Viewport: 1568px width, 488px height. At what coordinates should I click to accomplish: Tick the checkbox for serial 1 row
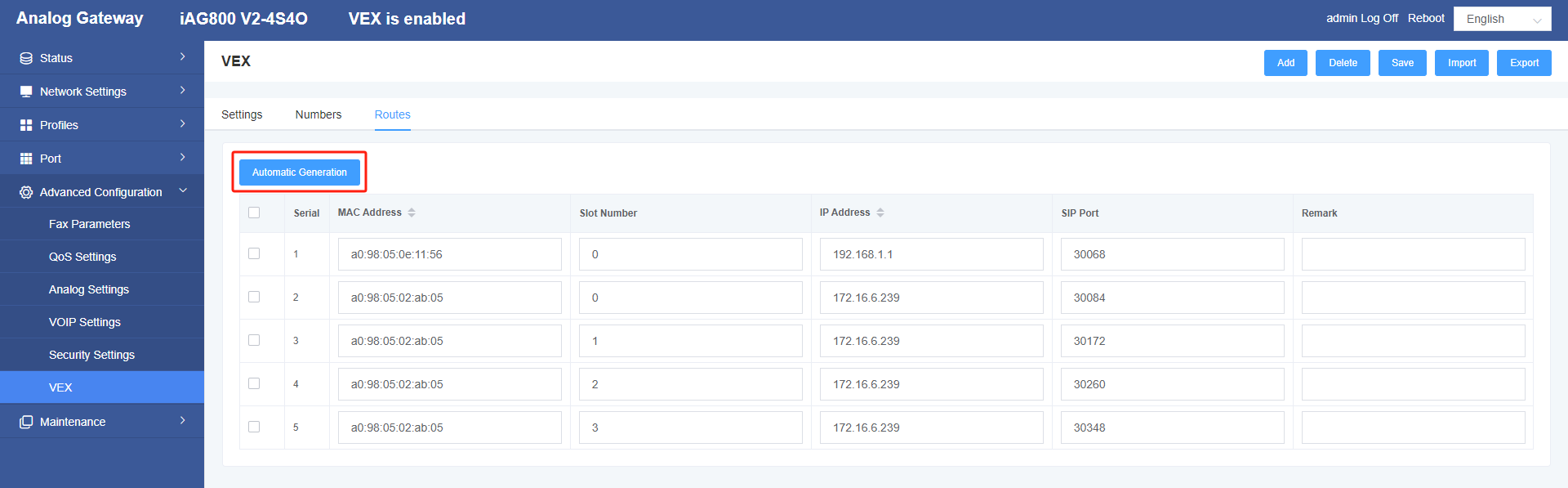coord(254,253)
